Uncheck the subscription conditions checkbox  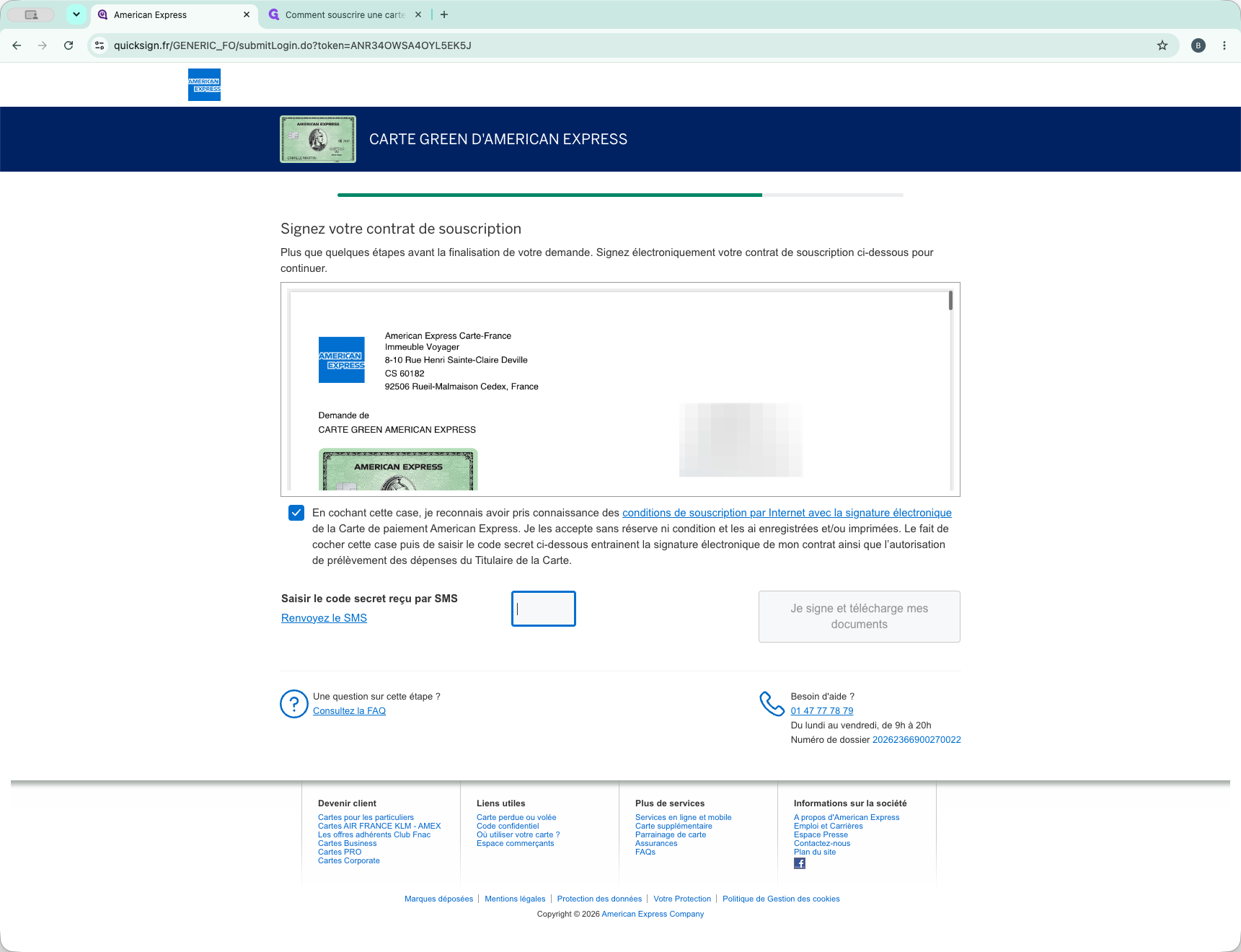click(x=296, y=513)
